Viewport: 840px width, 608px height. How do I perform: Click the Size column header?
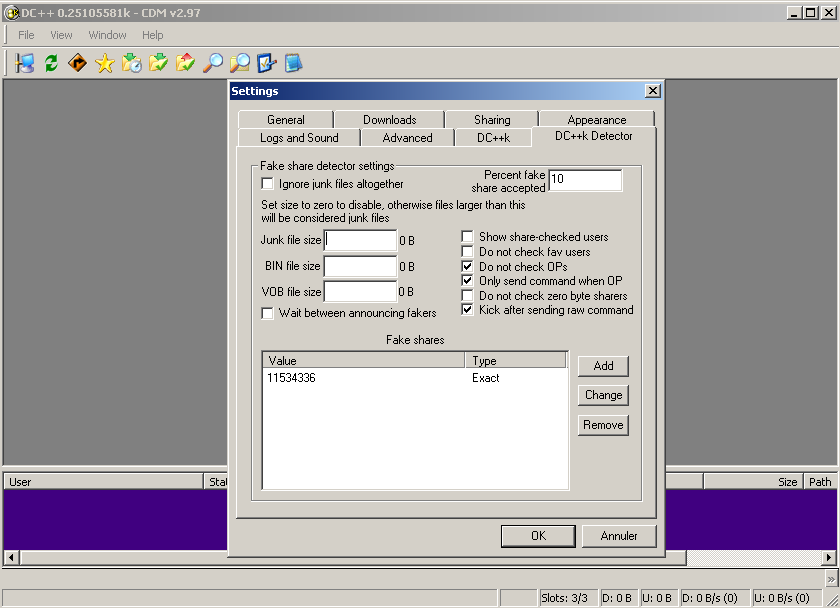coord(754,482)
